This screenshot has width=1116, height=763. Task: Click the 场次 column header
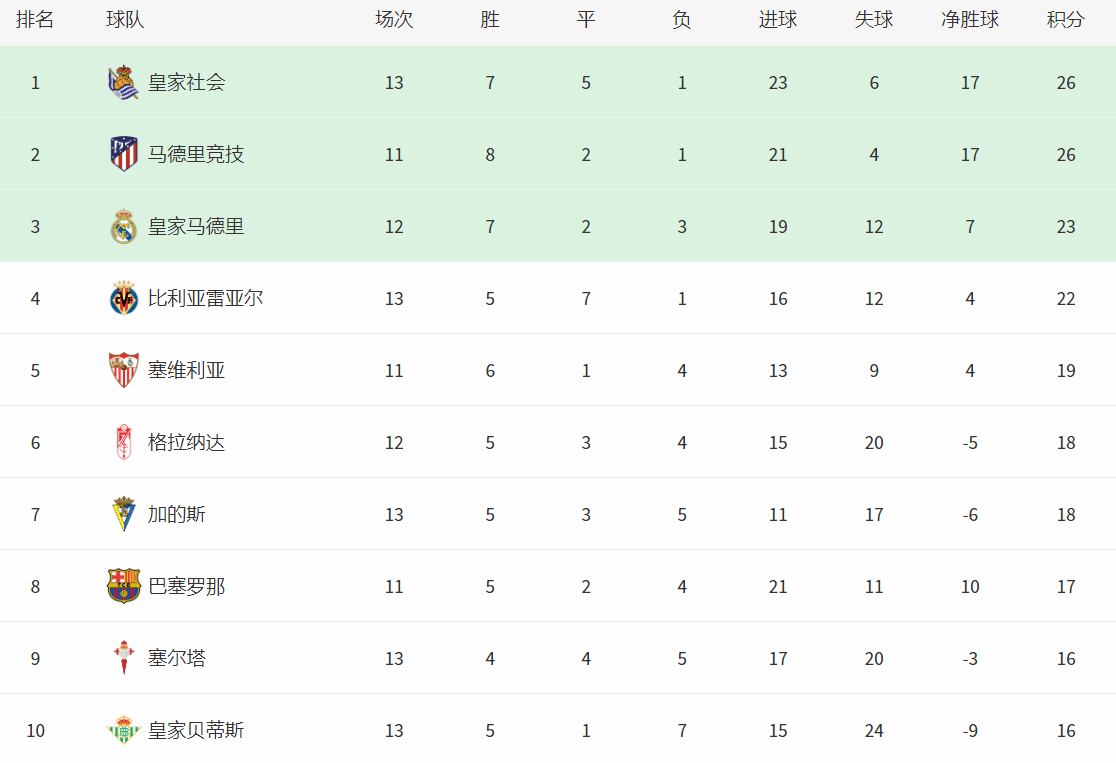[394, 20]
